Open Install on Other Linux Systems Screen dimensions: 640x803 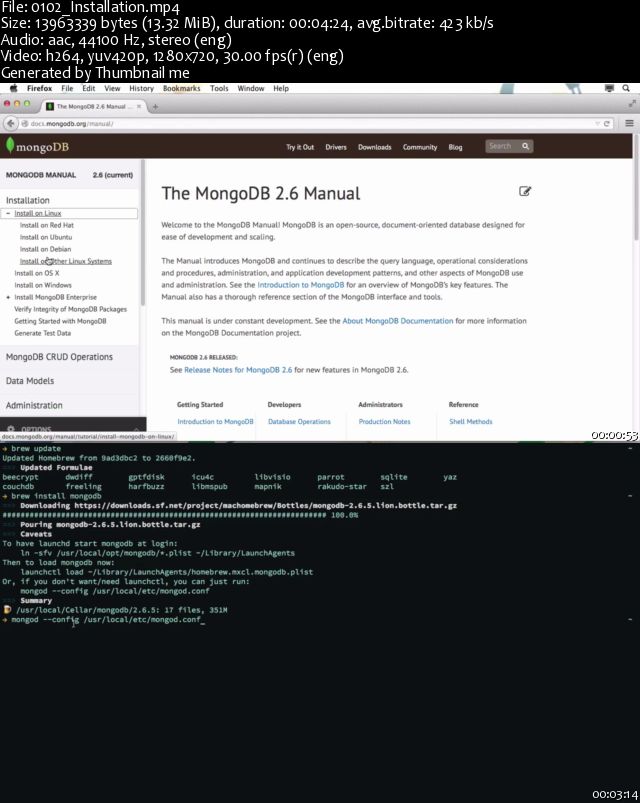66,261
